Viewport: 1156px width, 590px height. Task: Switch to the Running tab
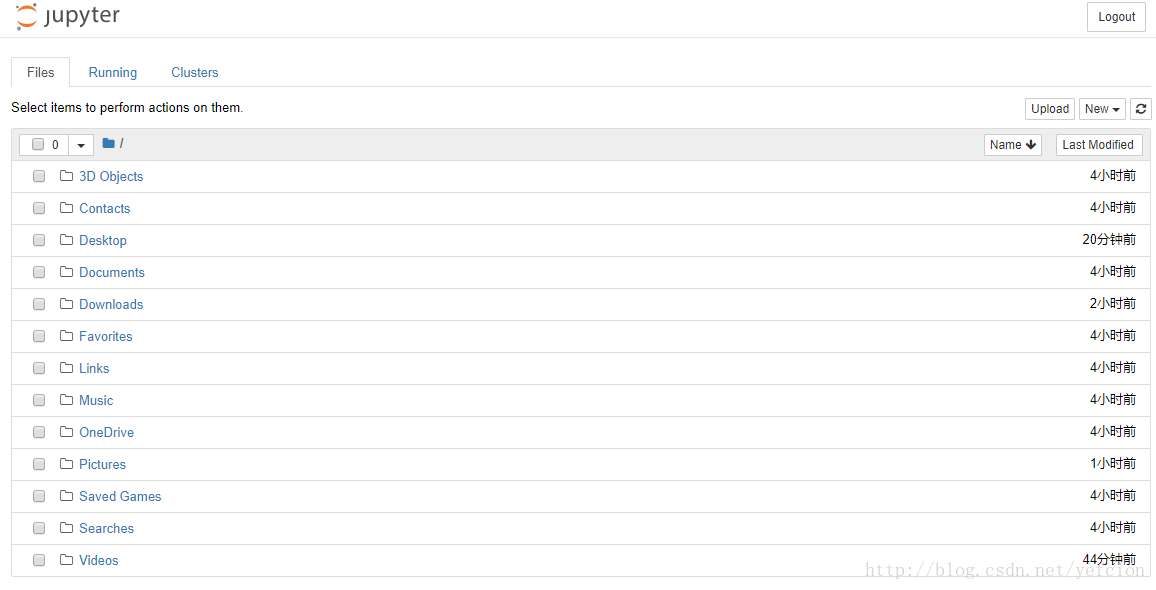(x=113, y=72)
